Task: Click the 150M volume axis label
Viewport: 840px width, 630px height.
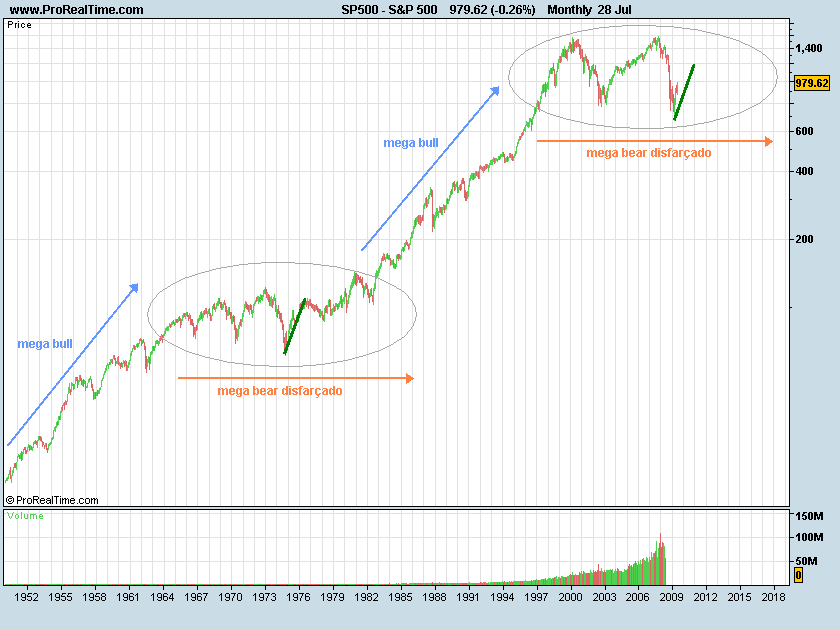Action: (809, 516)
